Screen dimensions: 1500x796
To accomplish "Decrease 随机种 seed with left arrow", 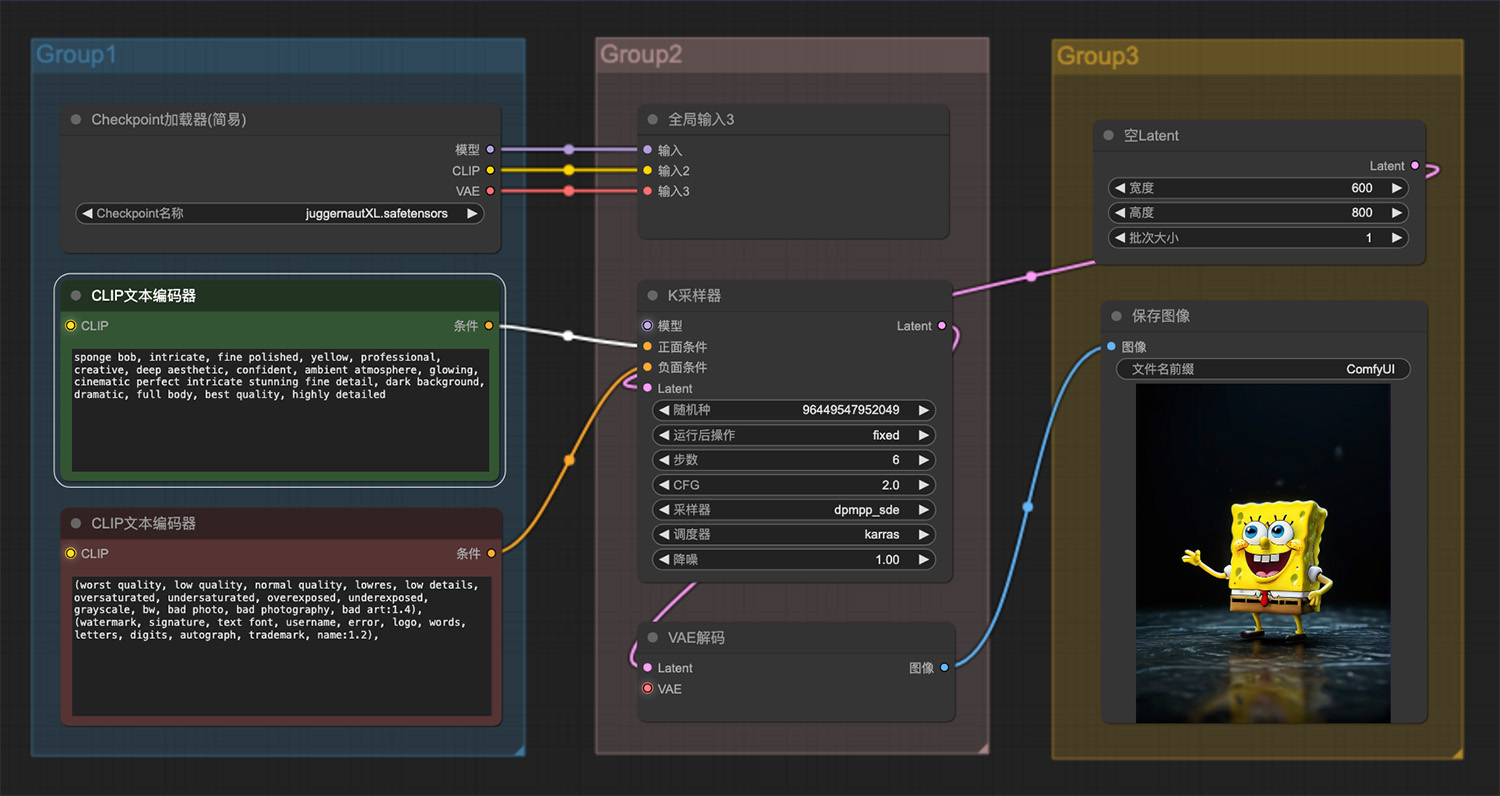I will [664, 410].
